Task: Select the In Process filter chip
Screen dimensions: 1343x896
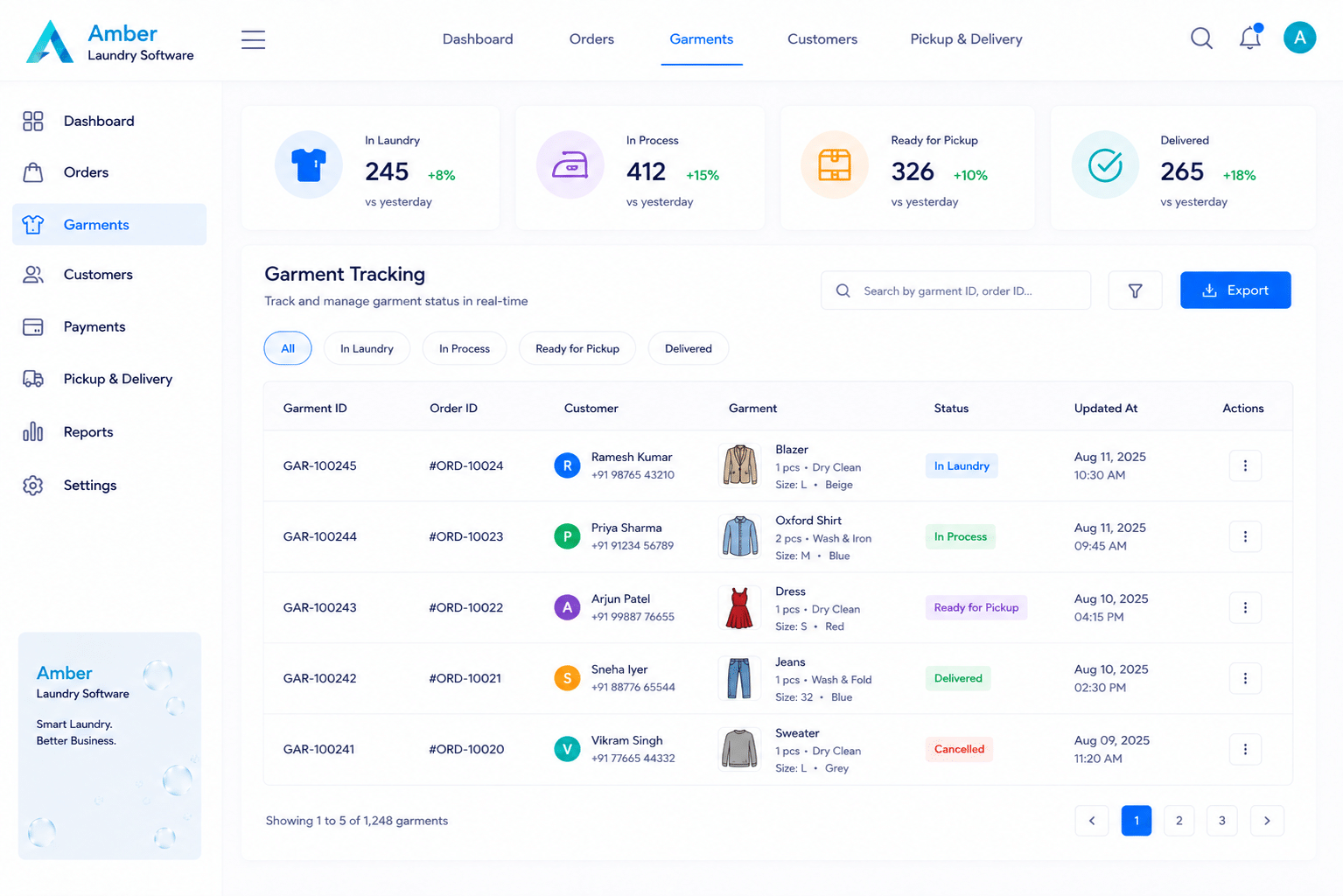Action: click(x=465, y=348)
